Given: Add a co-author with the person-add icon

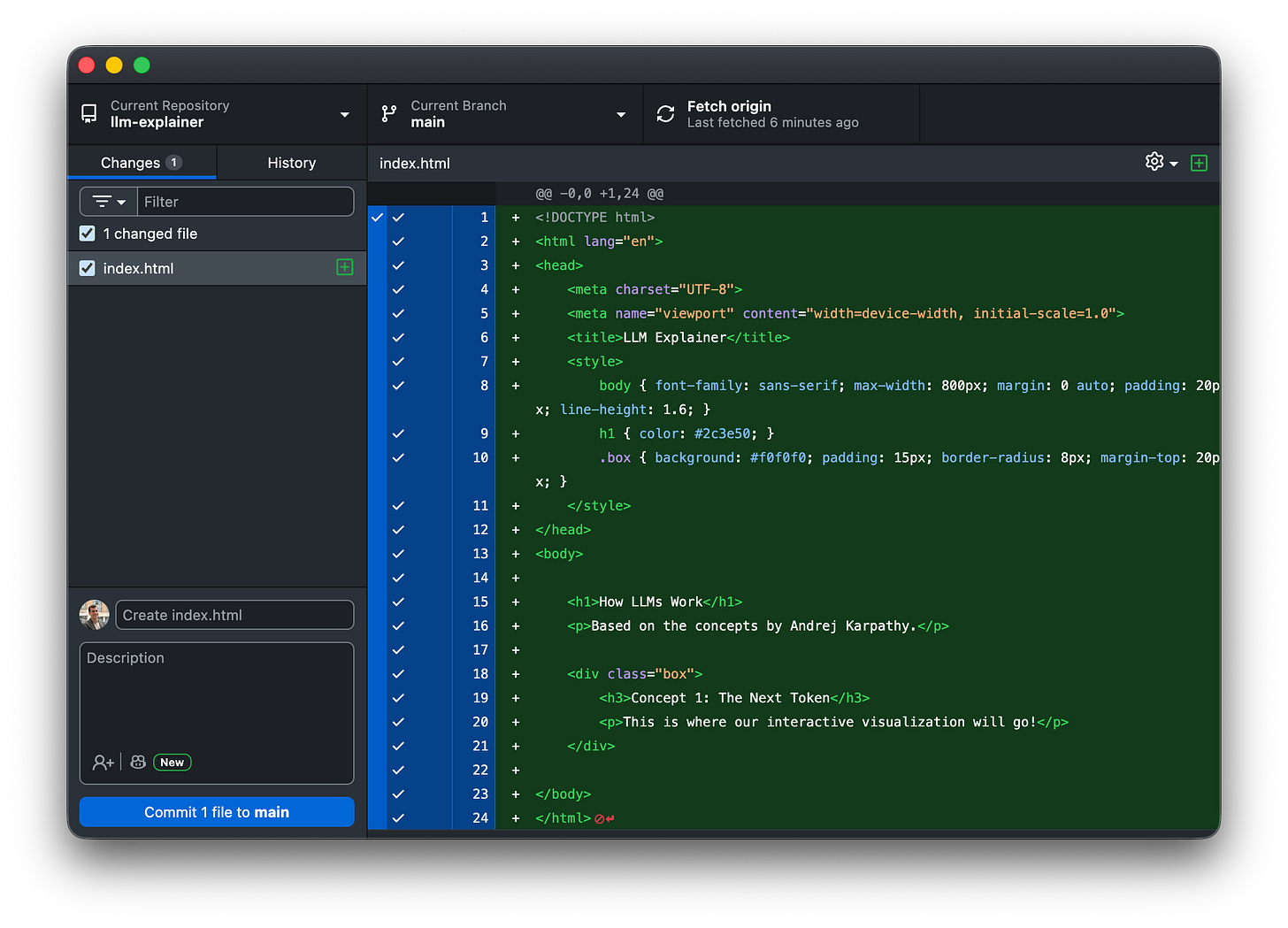Looking at the screenshot, I should coord(102,762).
